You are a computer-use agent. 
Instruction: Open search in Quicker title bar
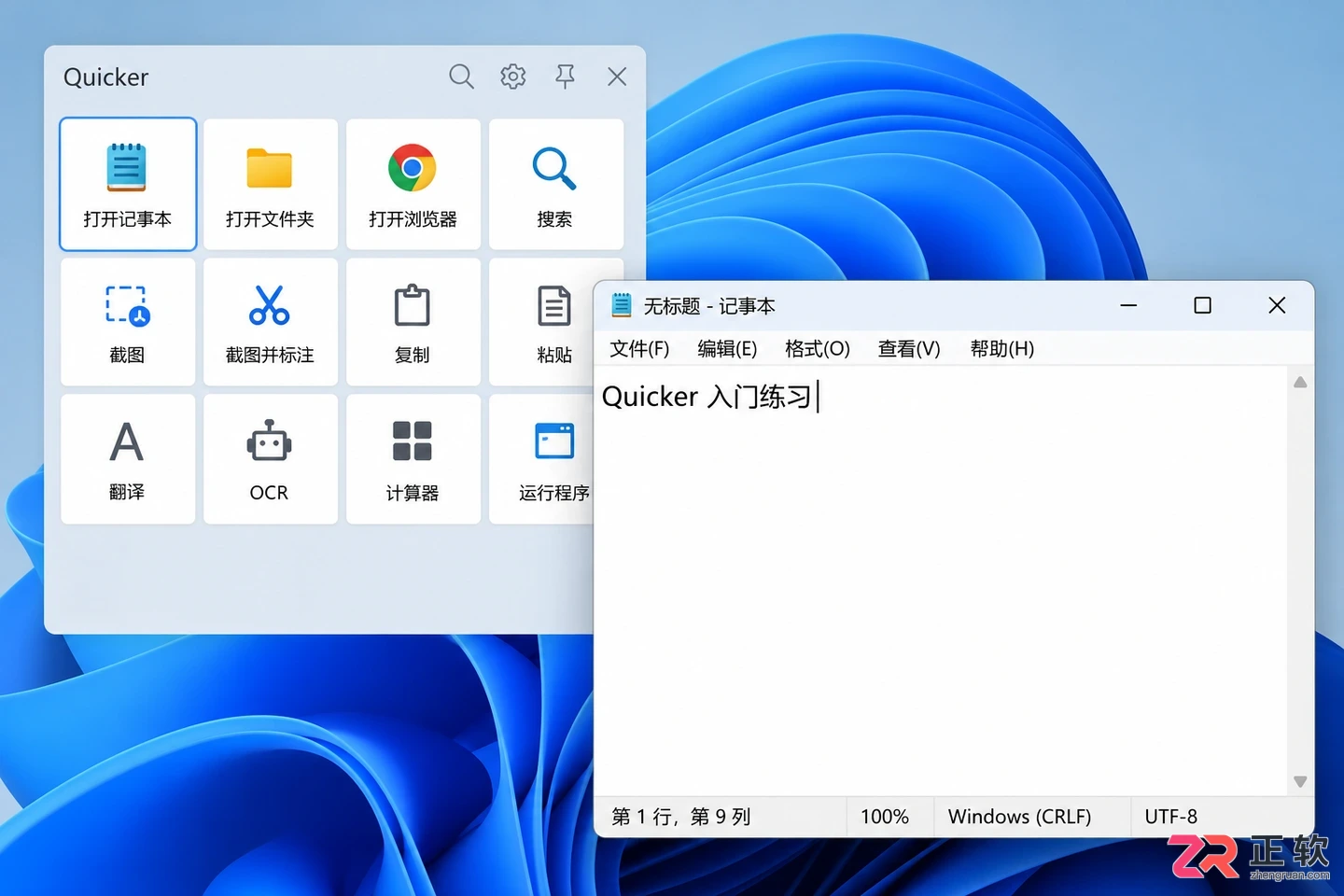[461, 77]
